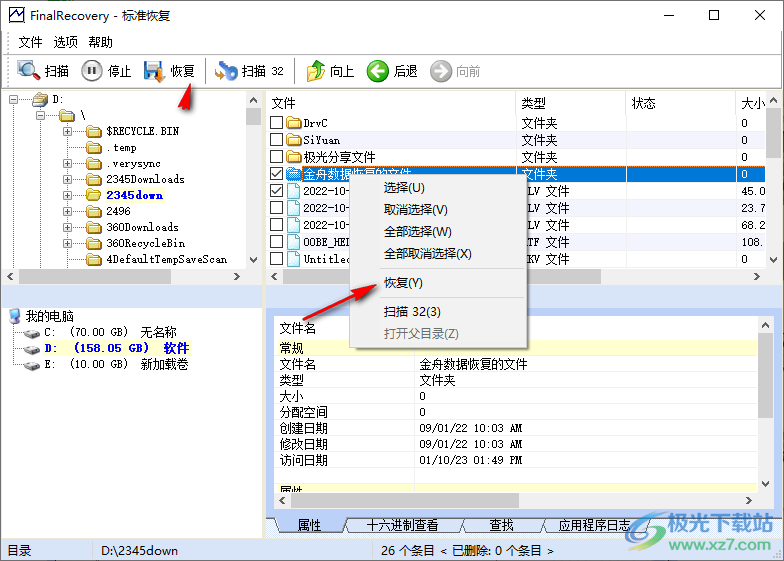This screenshot has height=561, width=784.
Task: Switch to the 应用程序日志 tab
Action: coord(594,525)
